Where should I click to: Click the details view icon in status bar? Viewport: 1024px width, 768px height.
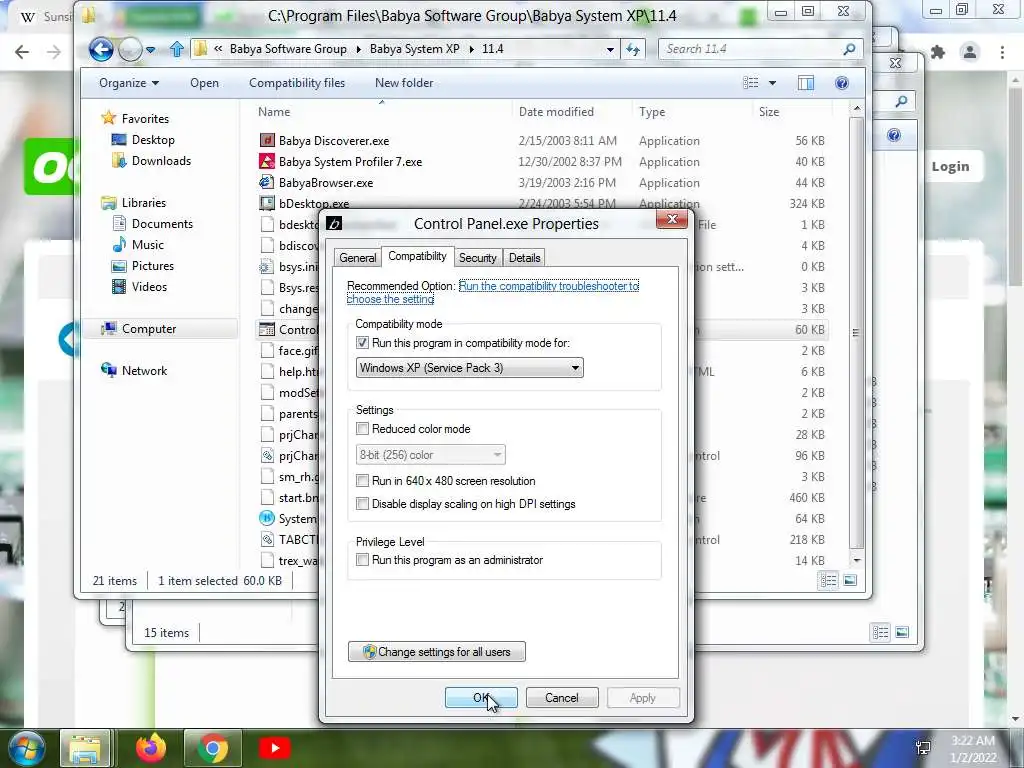(828, 580)
